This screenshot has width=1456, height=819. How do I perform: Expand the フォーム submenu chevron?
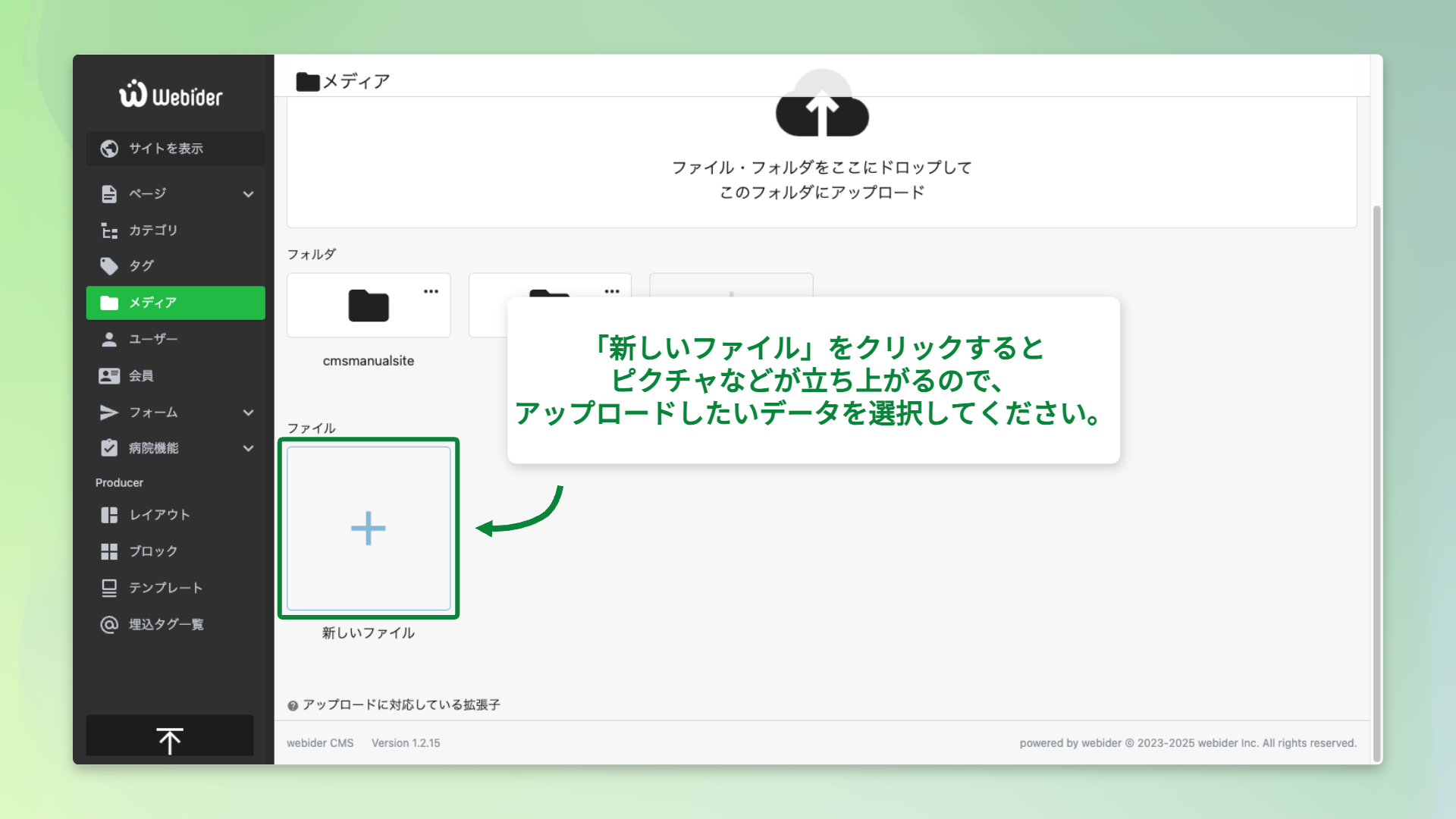click(x=248, y=413)
